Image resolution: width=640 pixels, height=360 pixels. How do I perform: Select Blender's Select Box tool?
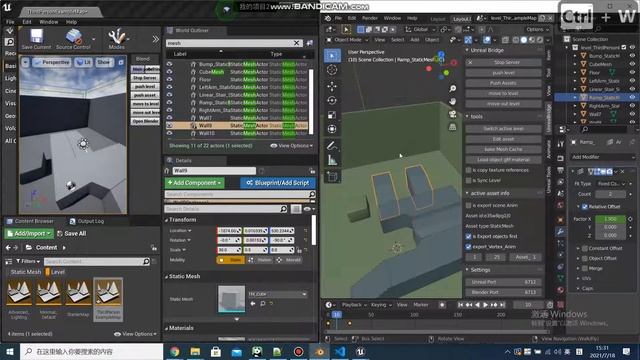click(x=332, y=56)
